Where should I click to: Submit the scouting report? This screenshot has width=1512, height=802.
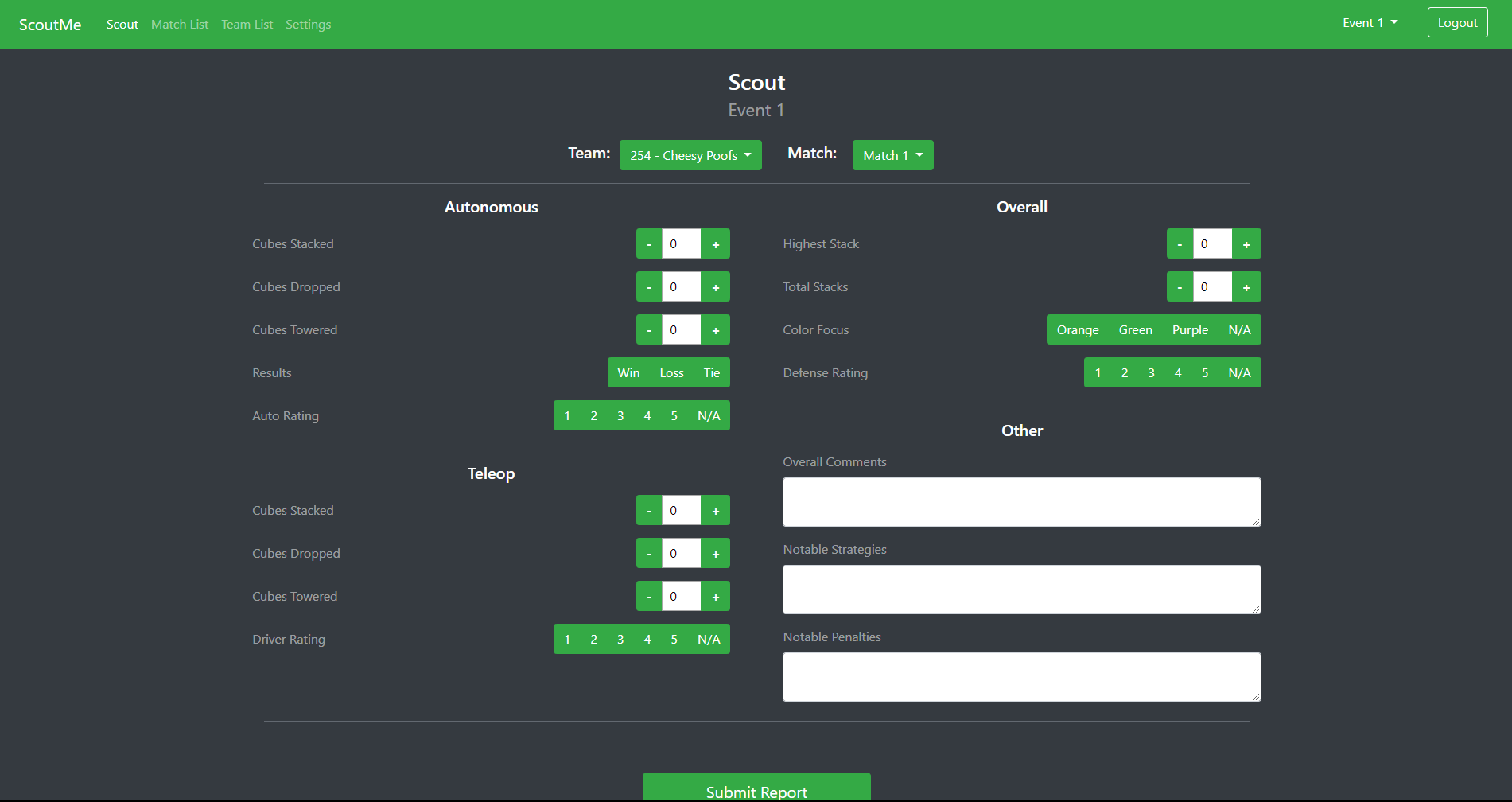[x=756, y=789]
